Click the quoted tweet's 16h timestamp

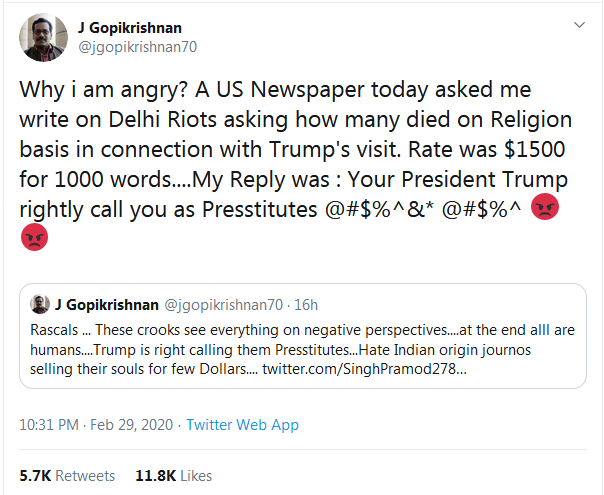[x=306, y=304]
